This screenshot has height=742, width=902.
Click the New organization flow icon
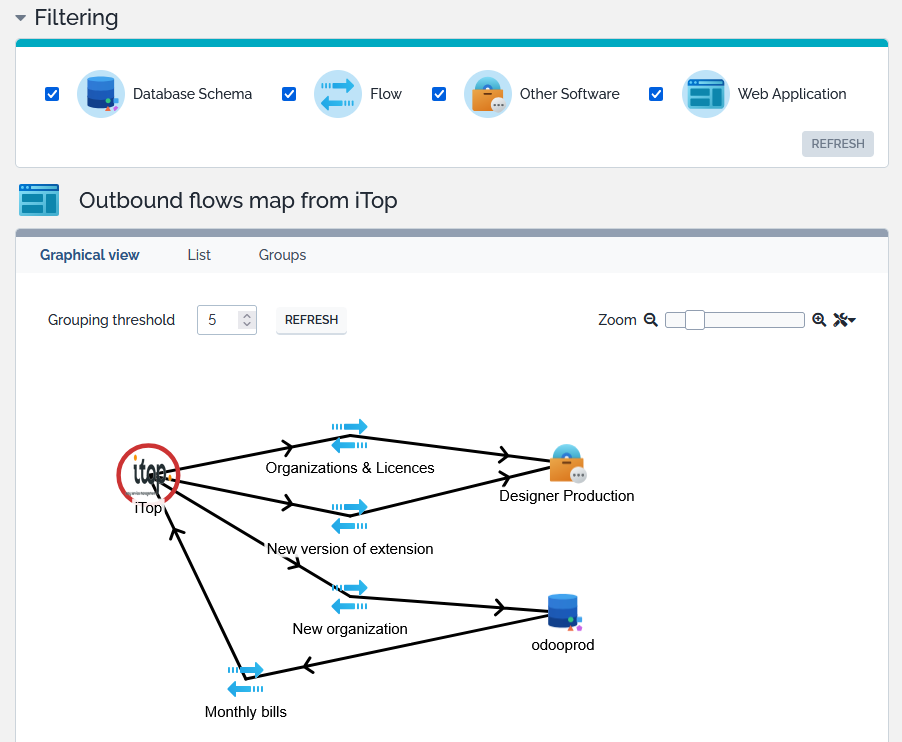click(349, 596)
